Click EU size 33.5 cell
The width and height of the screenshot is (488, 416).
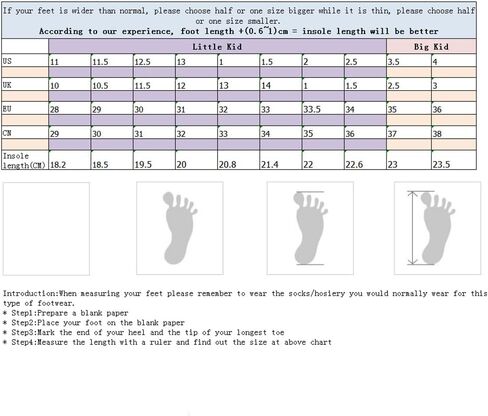click(323, 108)
